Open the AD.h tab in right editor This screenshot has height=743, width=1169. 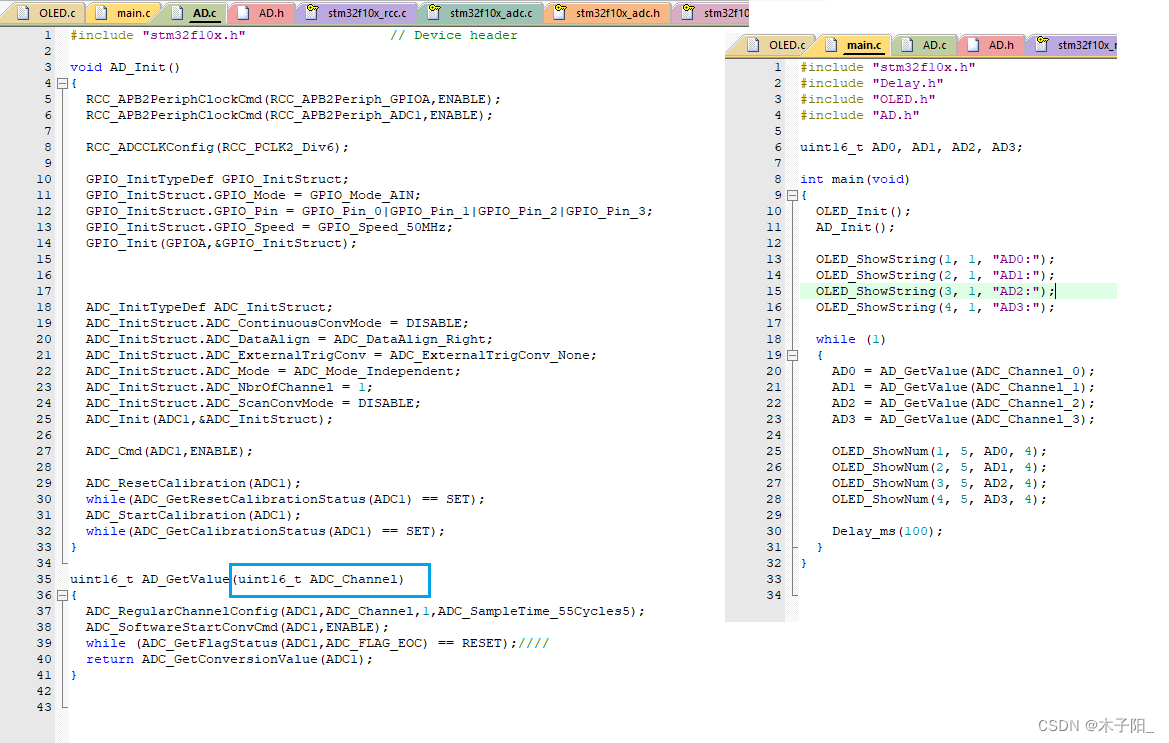point(992,45)
